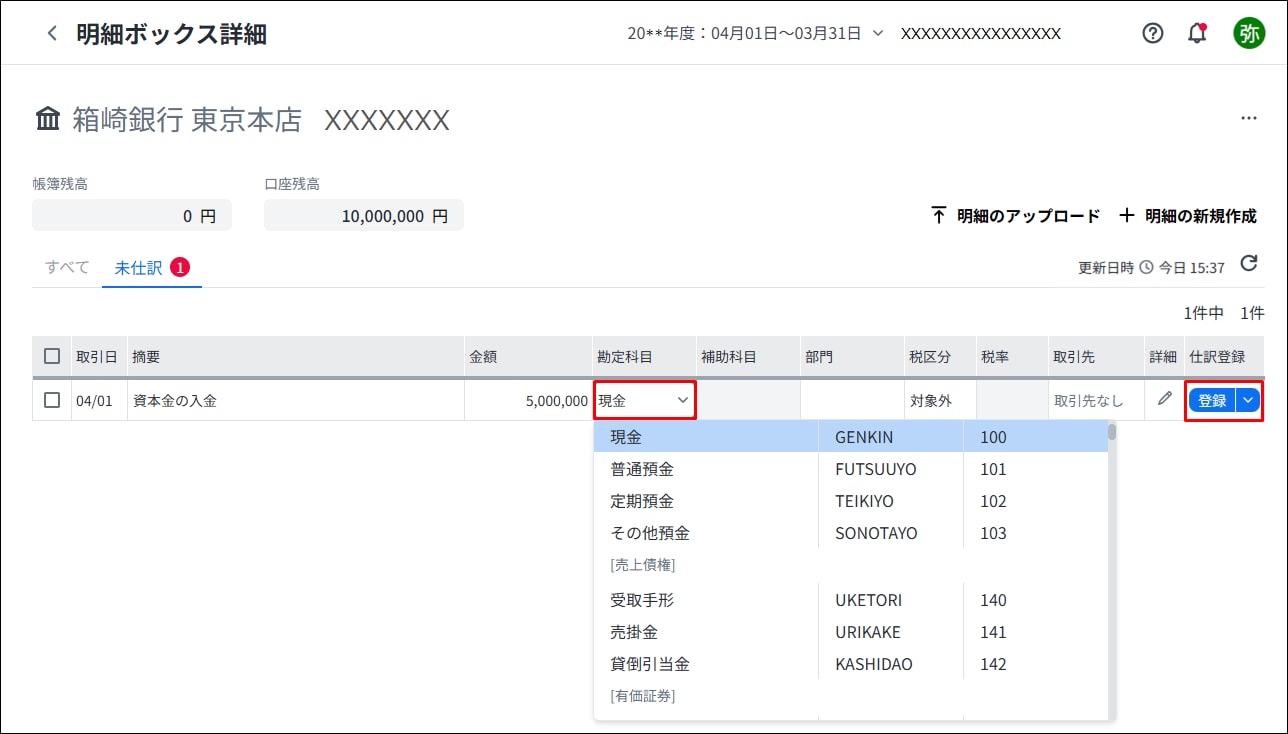Switch to the すべて tab

[x=67, y=267]
